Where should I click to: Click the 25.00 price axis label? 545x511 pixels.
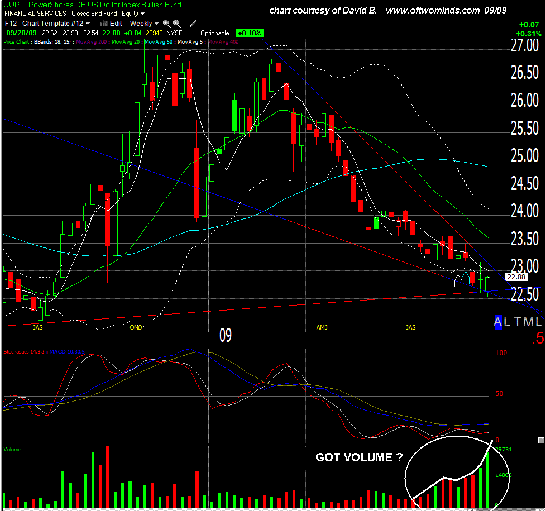524,156
